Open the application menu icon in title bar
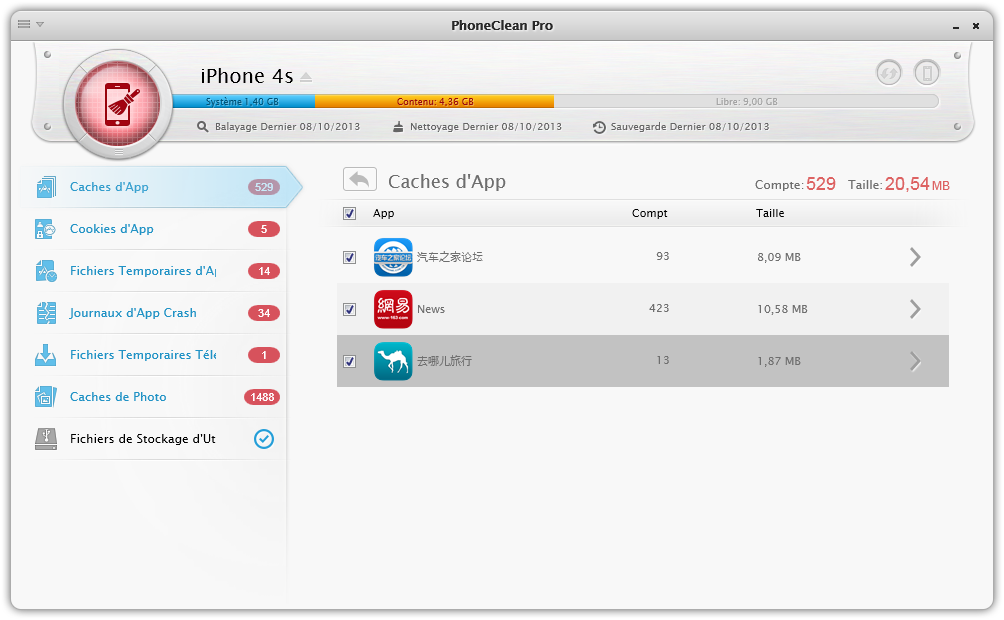The width and height of the screenshot is (1004, 620). pos(24,24)
